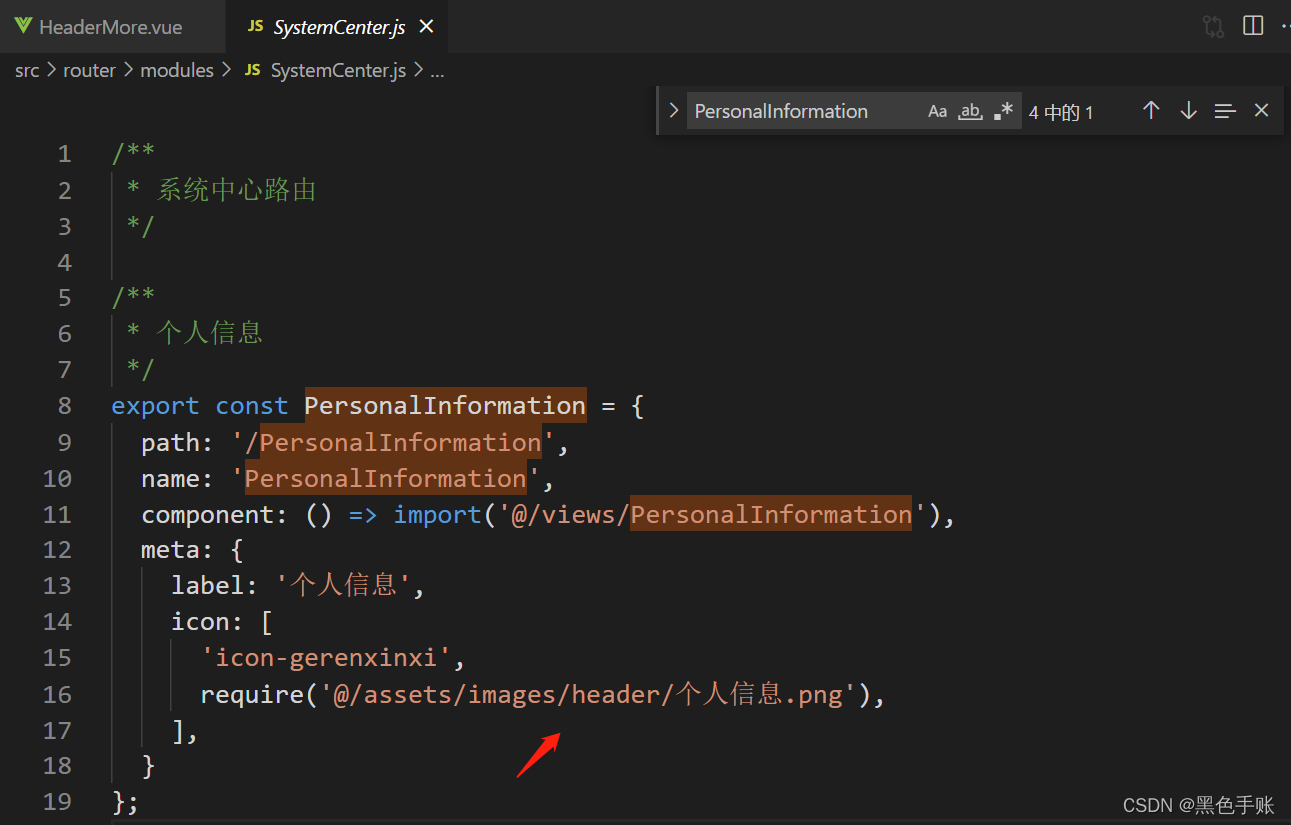The image size is (1291, 825).
Task: Click the export keyword on line 8
Action: click(x=155, y=406)
